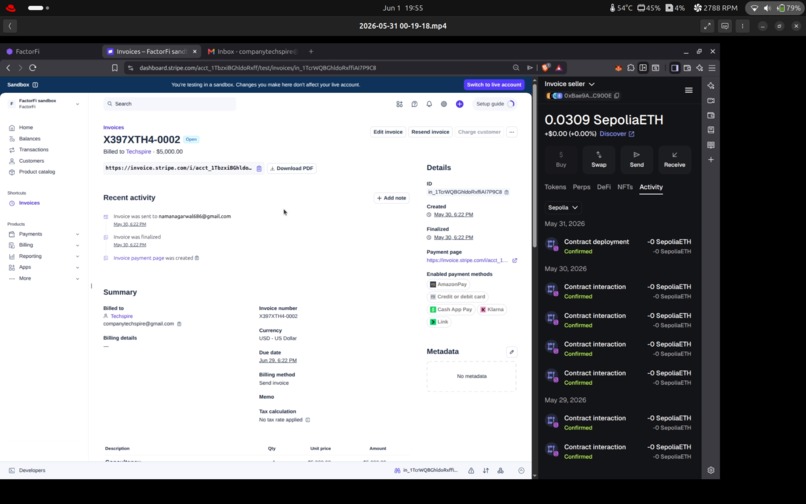Viewport: 806px width, 504px height.
Task: Click Edit invoice button
Action: coord(388,132)
